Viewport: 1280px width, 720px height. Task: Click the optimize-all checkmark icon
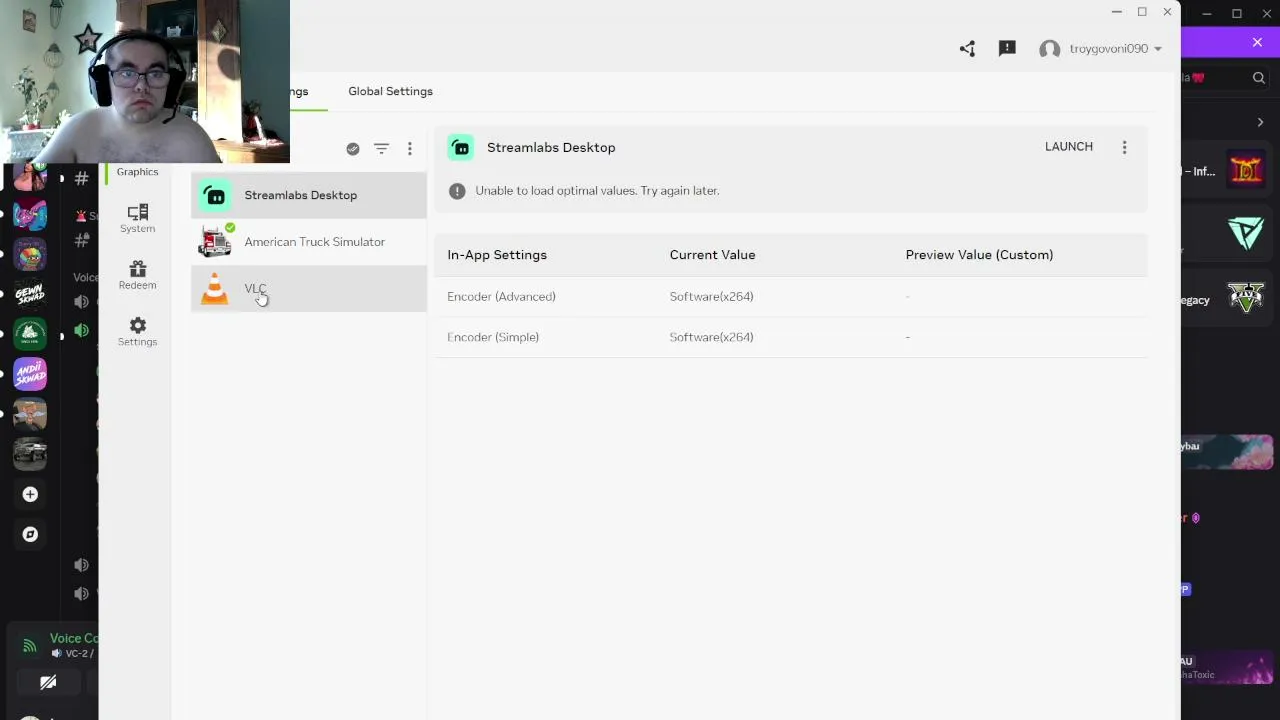coord(353,149)
